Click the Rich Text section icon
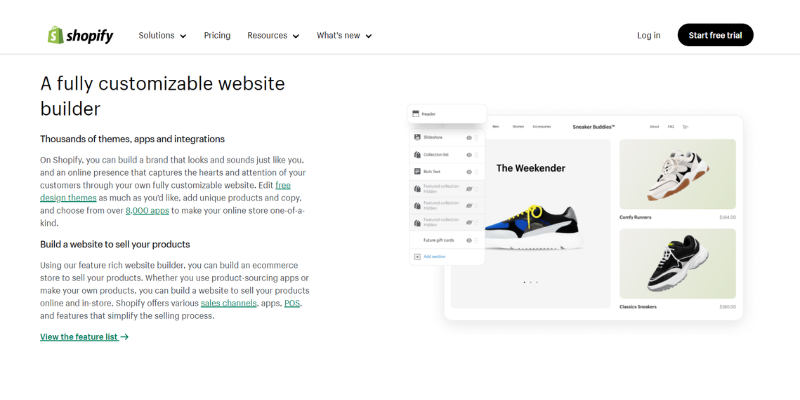This screenshot has height=400, width=800. click(x=416, y=172)
